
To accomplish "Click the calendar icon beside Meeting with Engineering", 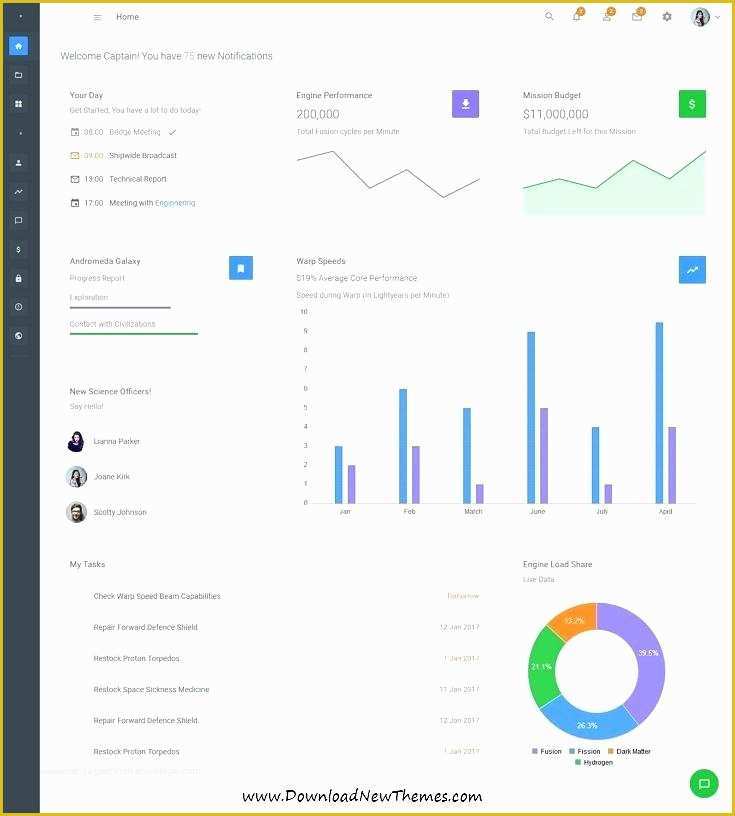I will 75,203.
